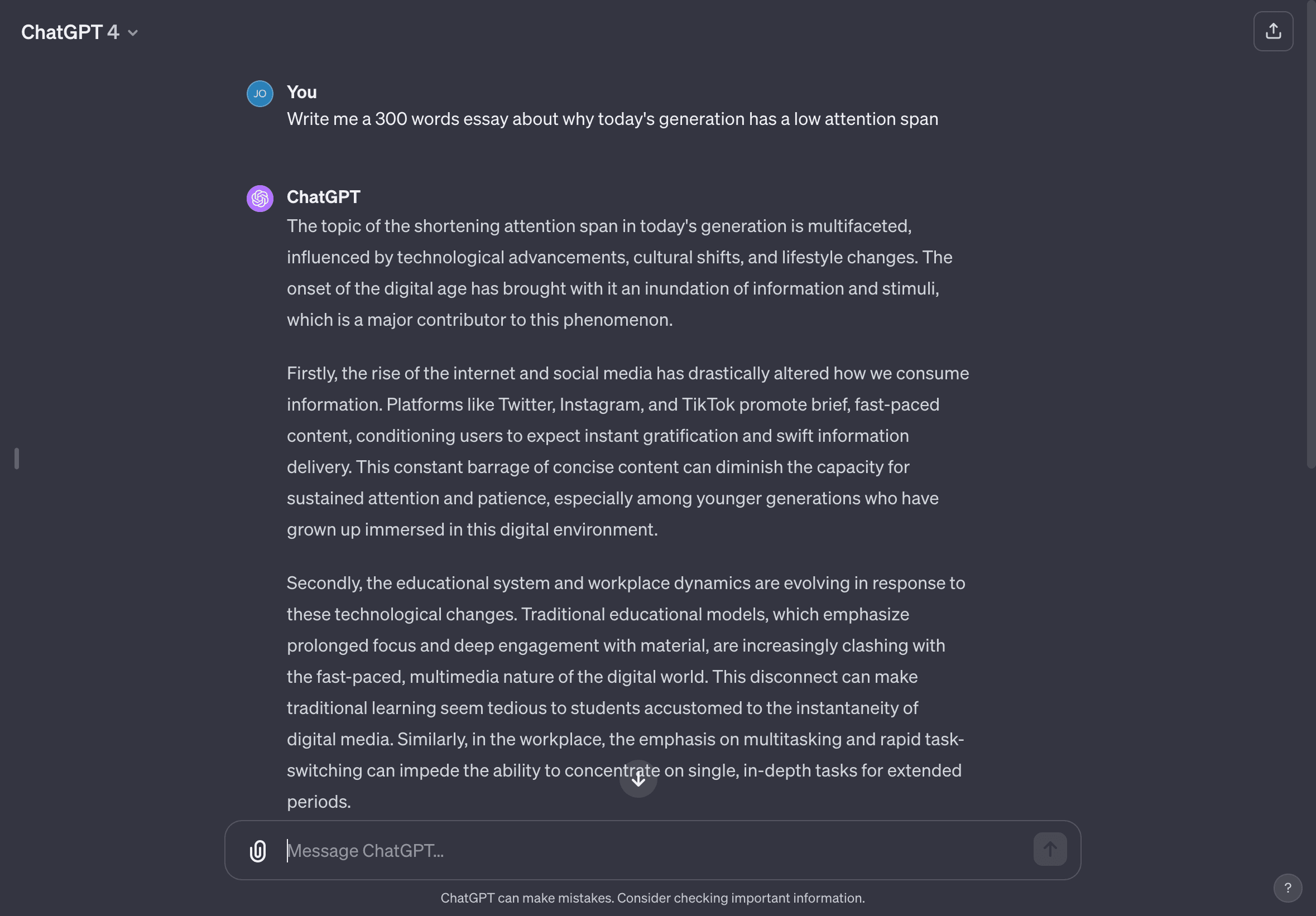Click the prompt text "Write me a 300 words essay"
1316x916 pixels.
(x=612, y=119)
